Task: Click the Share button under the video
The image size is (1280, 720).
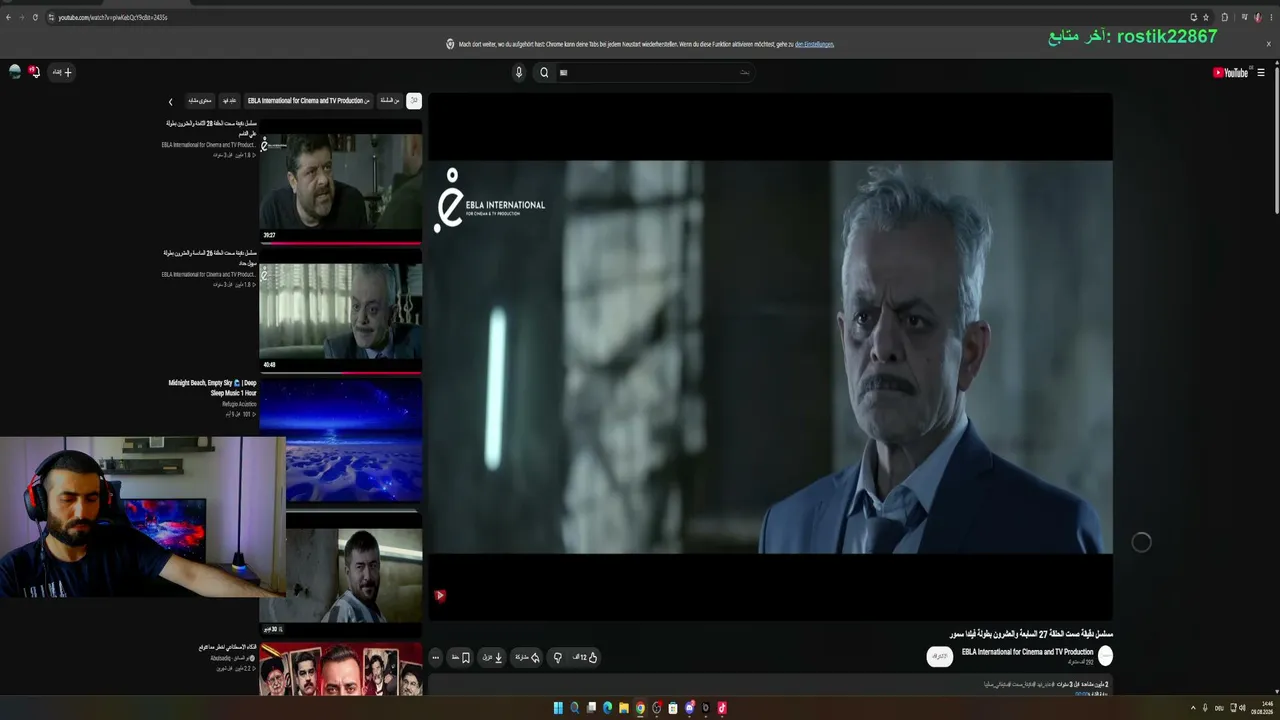Action: coord(527,657)
